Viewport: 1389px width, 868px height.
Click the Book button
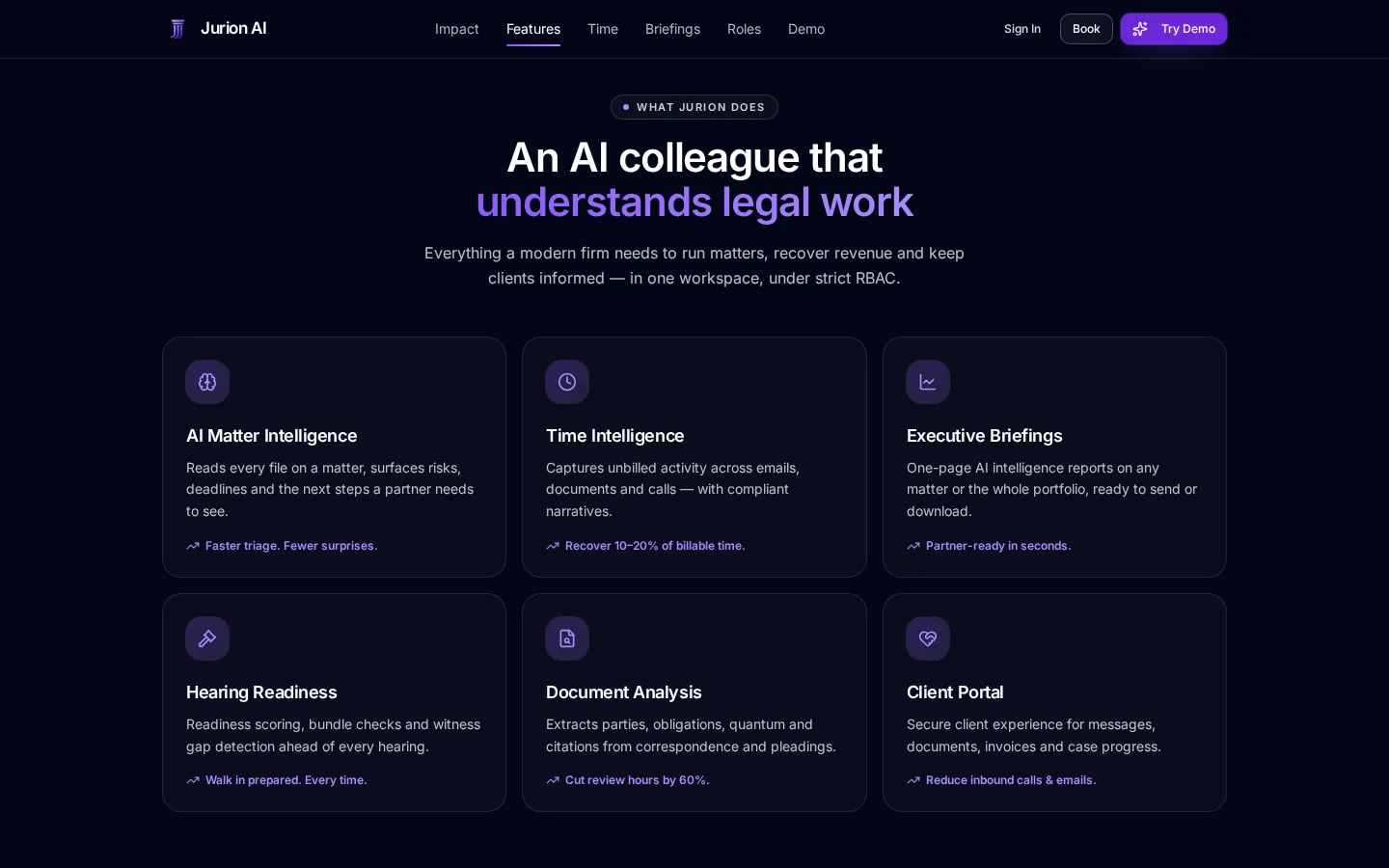click(x=1086, y=29)
